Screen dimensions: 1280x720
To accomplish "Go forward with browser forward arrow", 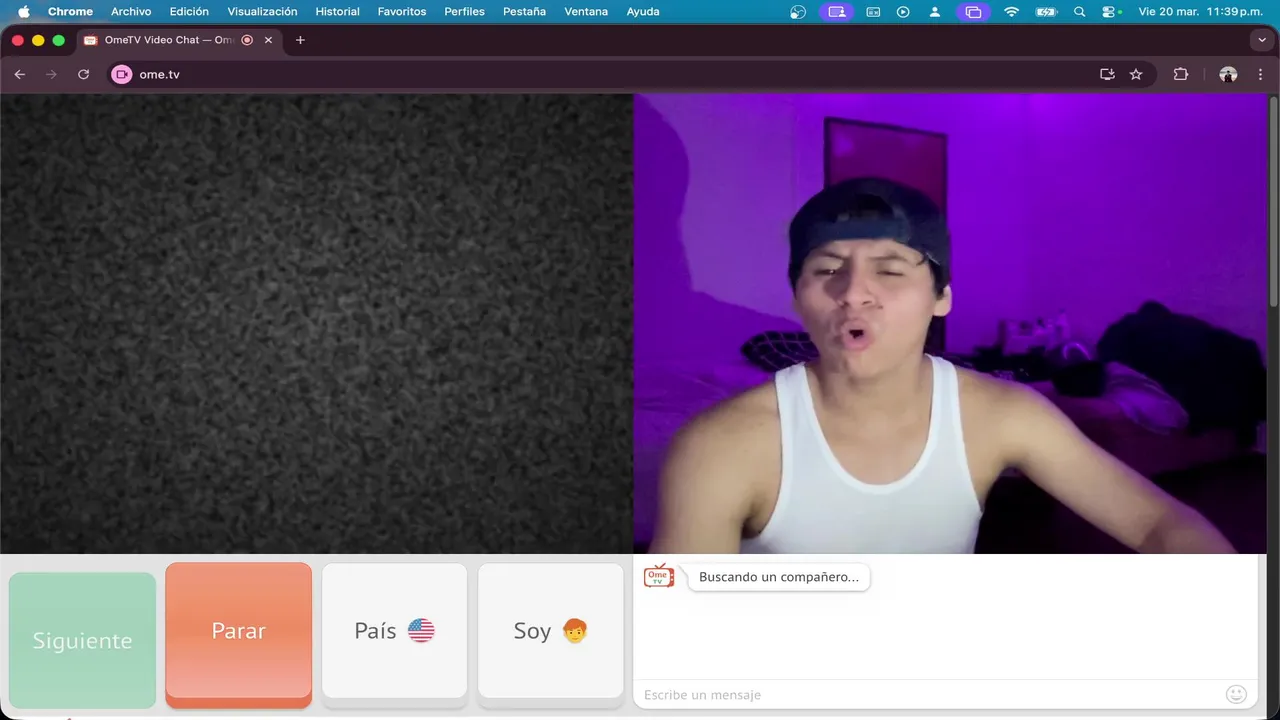I will click(x=52, y=74).
